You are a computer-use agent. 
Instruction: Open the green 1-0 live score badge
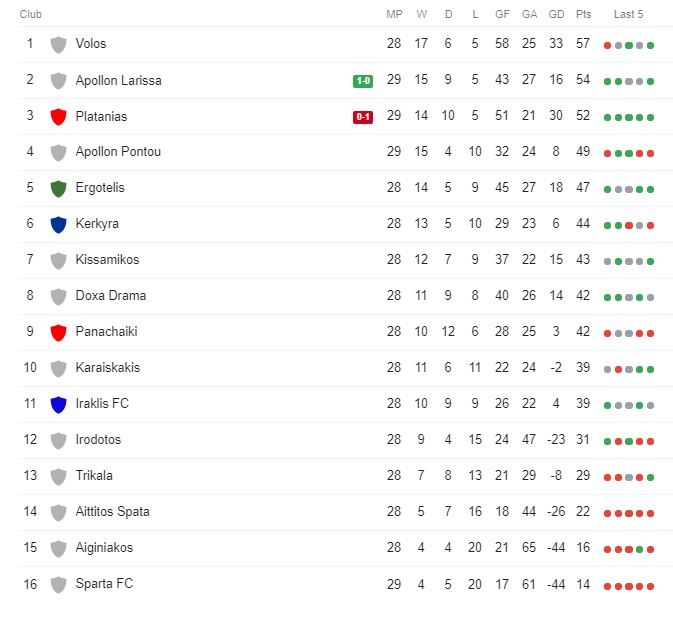[363, 81]
